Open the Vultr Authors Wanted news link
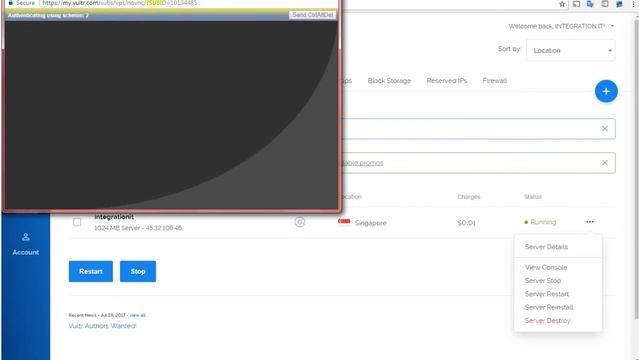 102,326
